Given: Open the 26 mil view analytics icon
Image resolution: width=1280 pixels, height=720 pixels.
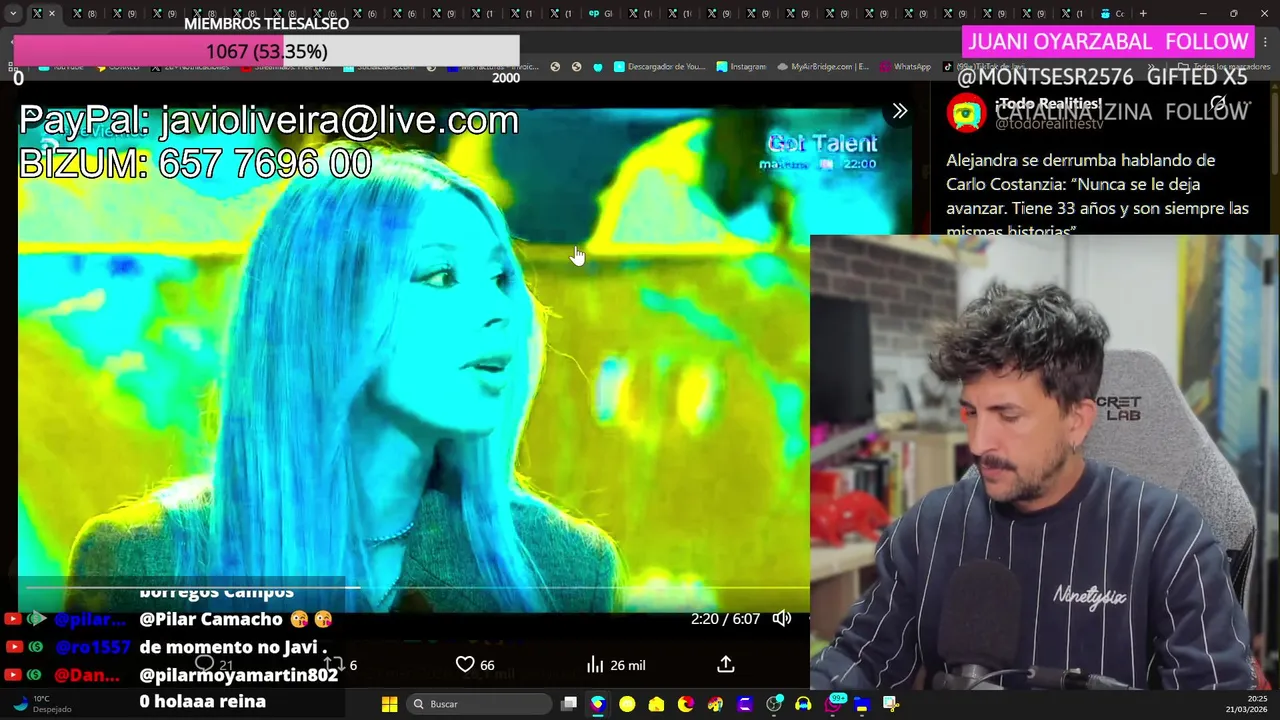Looking at the screenshot, I should 595,664.
